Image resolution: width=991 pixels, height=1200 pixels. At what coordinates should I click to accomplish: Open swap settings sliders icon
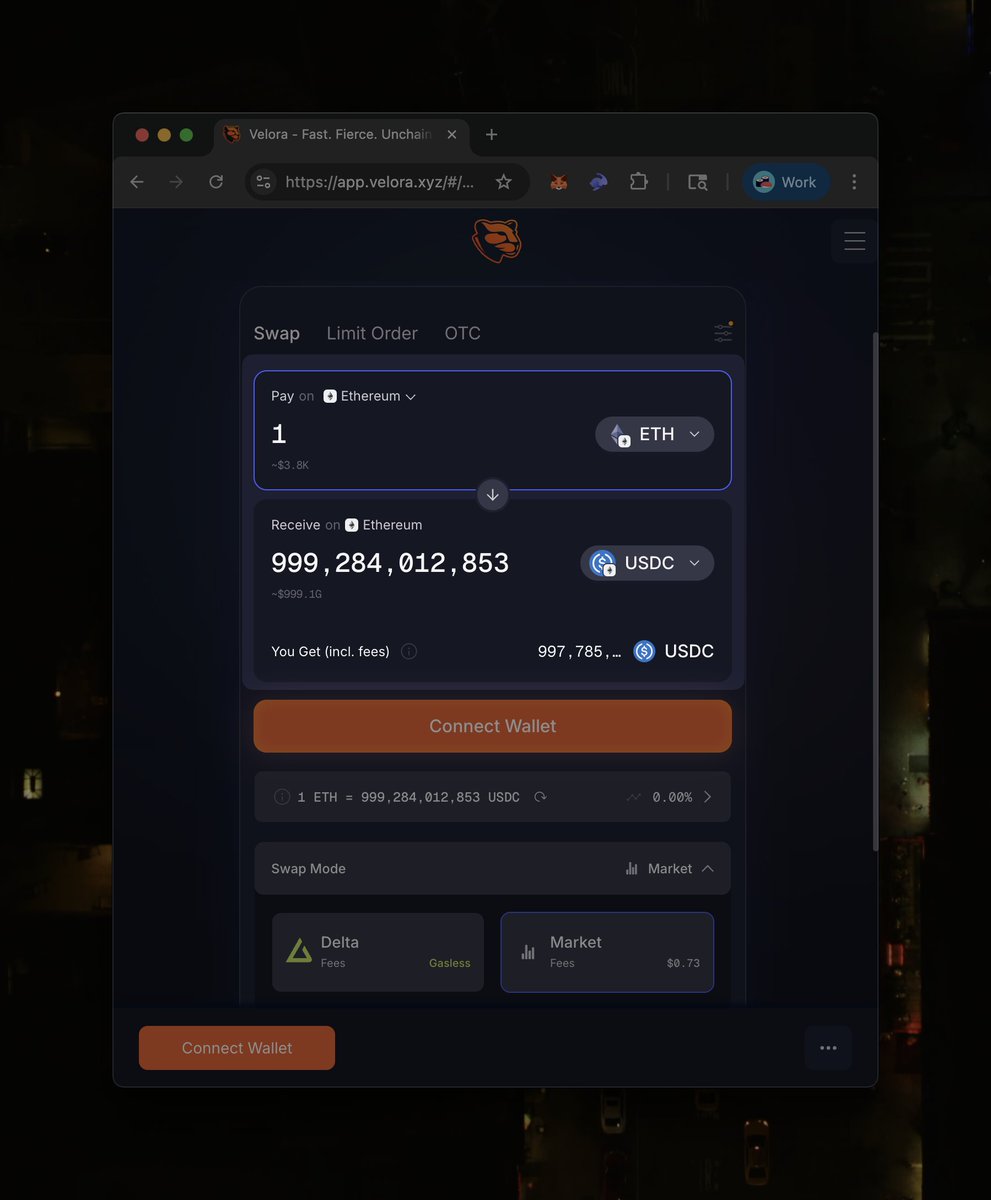click(x=723, y=332)
